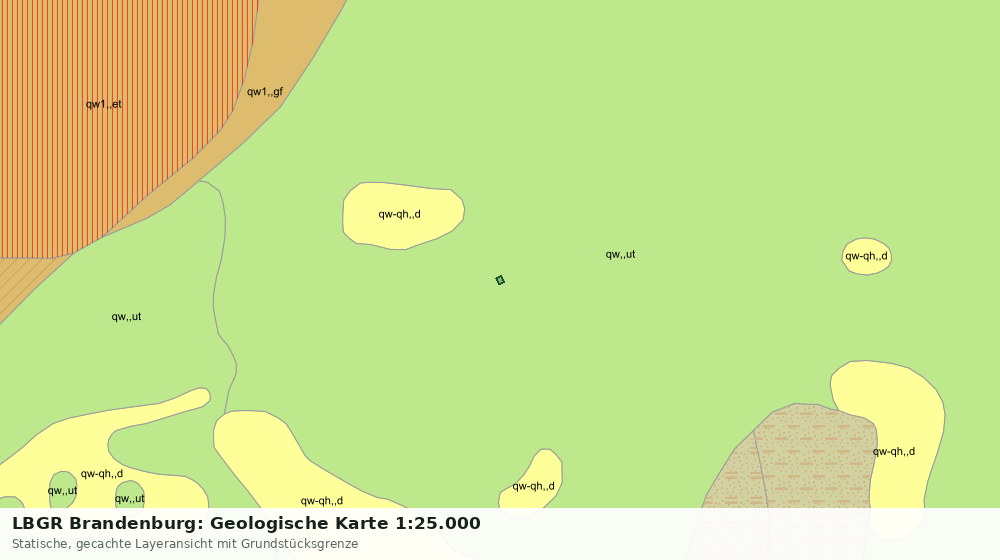
Task: Click the qw-qh,,d label beside the dotted brown patch
Action: (x=893, y=452)
